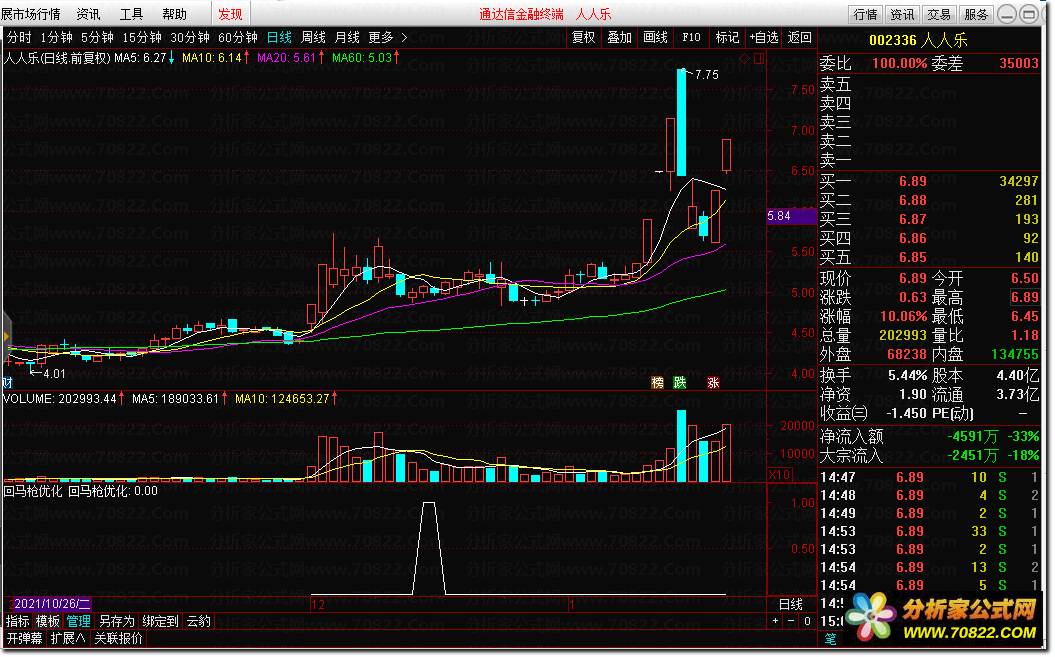
Task: Open the 发现 tab in menu bar
Action: 230,14
